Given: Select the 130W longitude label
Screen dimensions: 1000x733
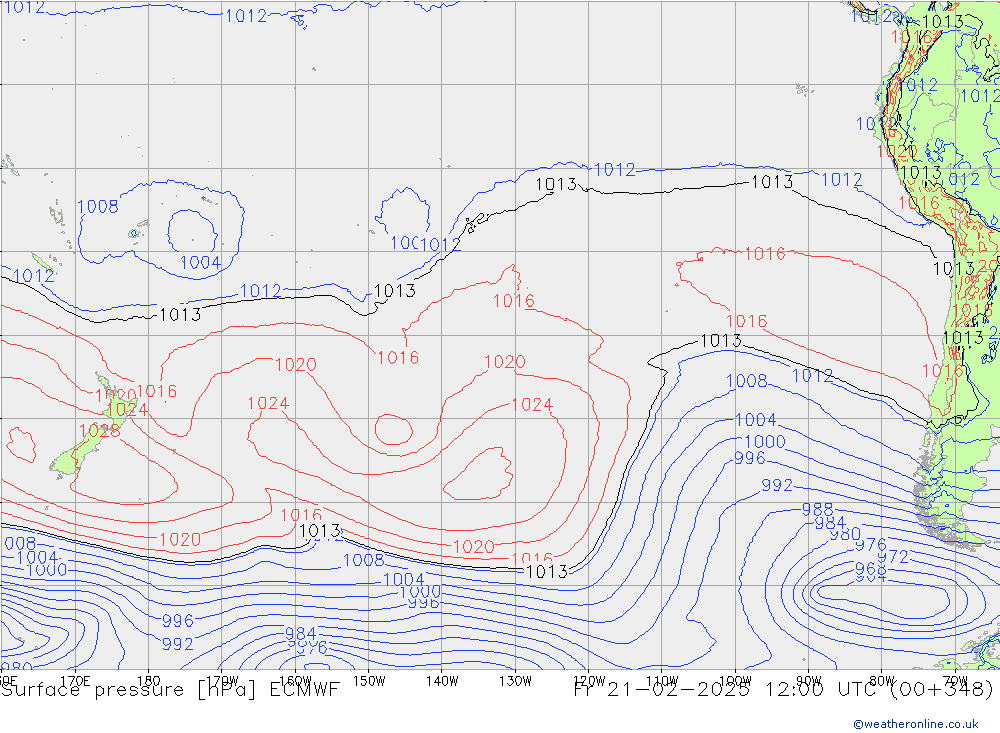Looking at the screenshot, I should pos(515,681).
